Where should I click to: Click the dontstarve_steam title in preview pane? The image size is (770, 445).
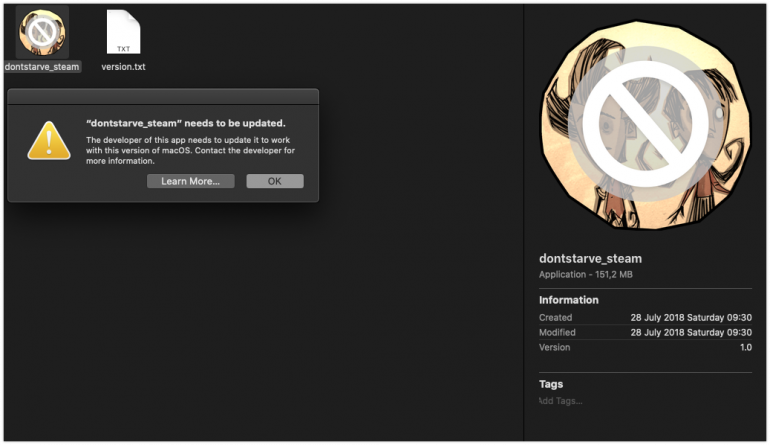590,258
